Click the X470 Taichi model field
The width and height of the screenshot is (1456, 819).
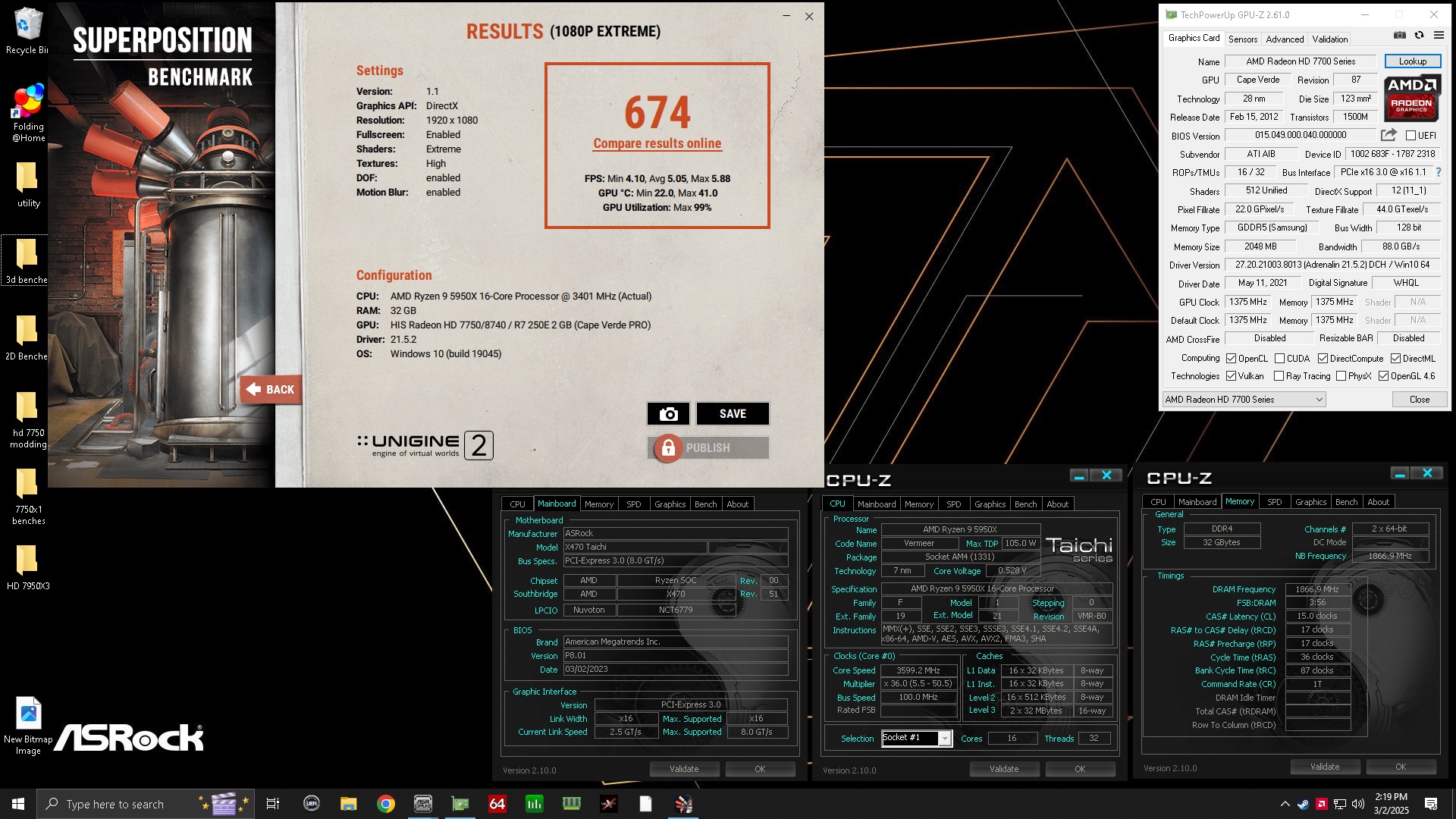tap(635, 548)
